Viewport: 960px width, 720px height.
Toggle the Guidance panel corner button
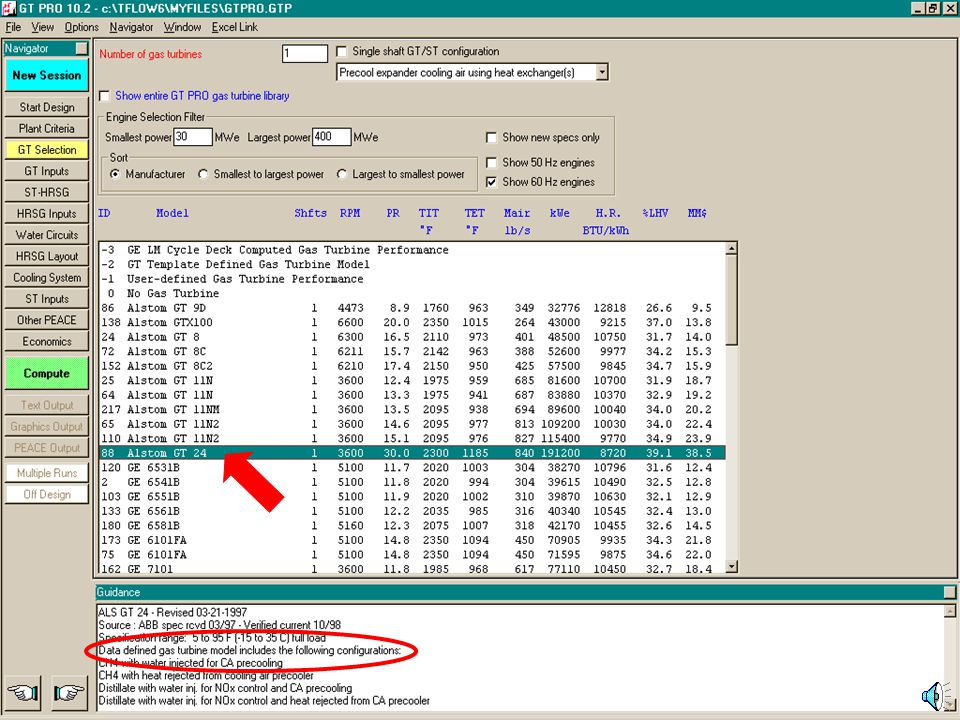click(x=950, y=592)
